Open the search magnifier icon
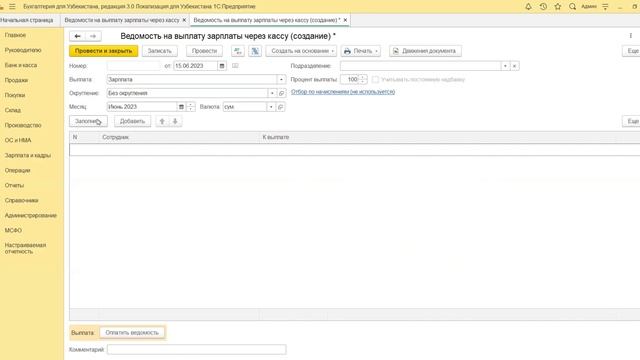 [572, 7]
